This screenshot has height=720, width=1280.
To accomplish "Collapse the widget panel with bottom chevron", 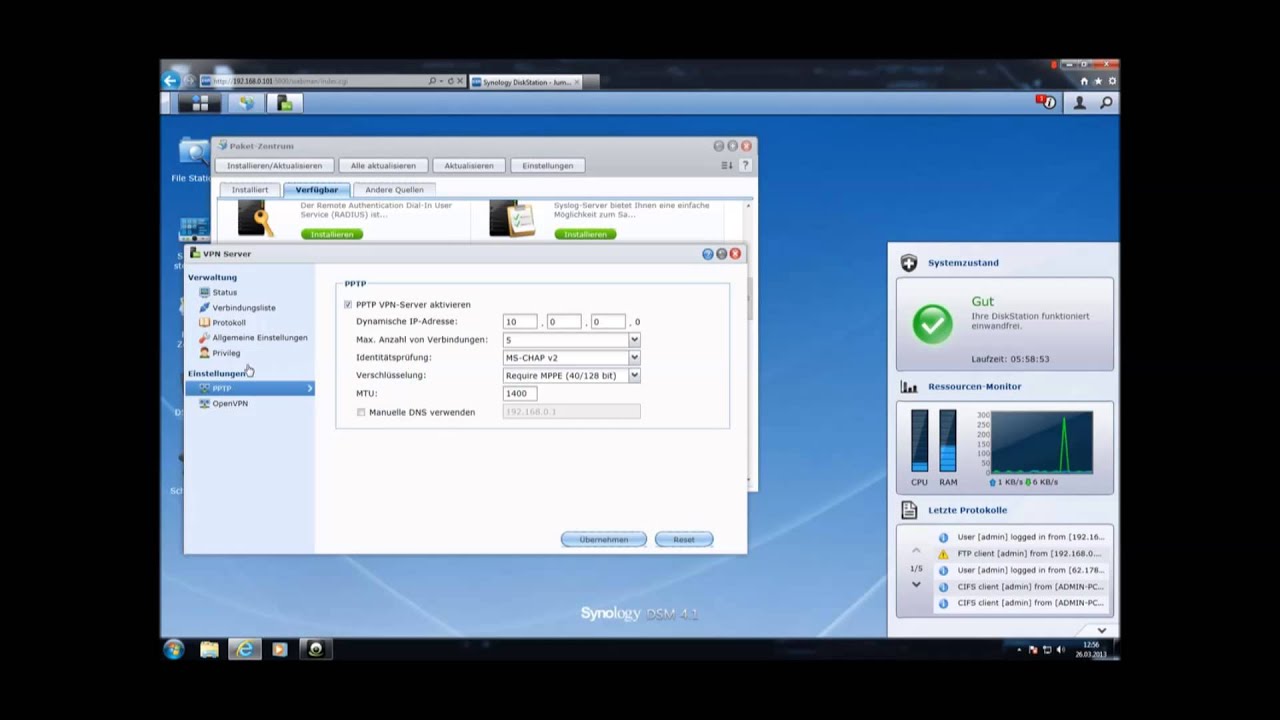I will point(1101,630).
